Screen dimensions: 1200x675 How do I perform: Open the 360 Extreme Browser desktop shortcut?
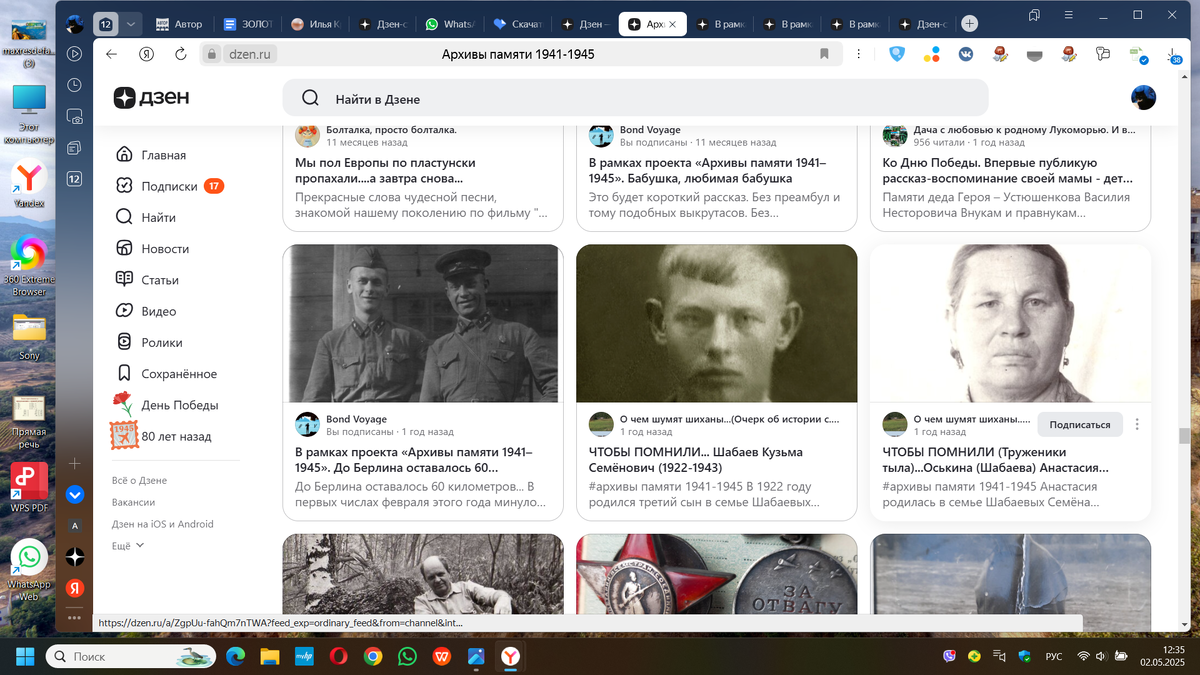click(x=29, y=266)
